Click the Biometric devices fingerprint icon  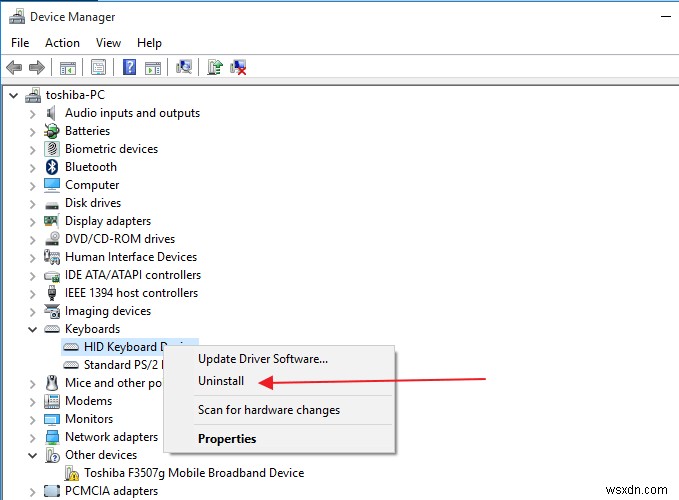pyautogui.click(x=52, y=149)
